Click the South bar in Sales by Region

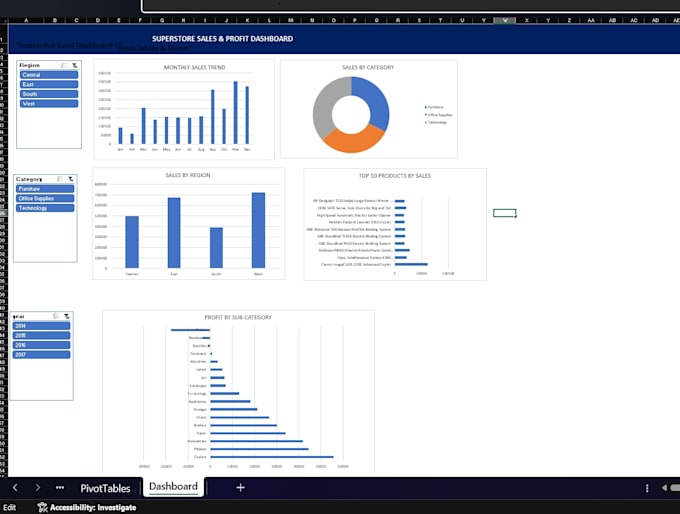click(x=216, y=248)
